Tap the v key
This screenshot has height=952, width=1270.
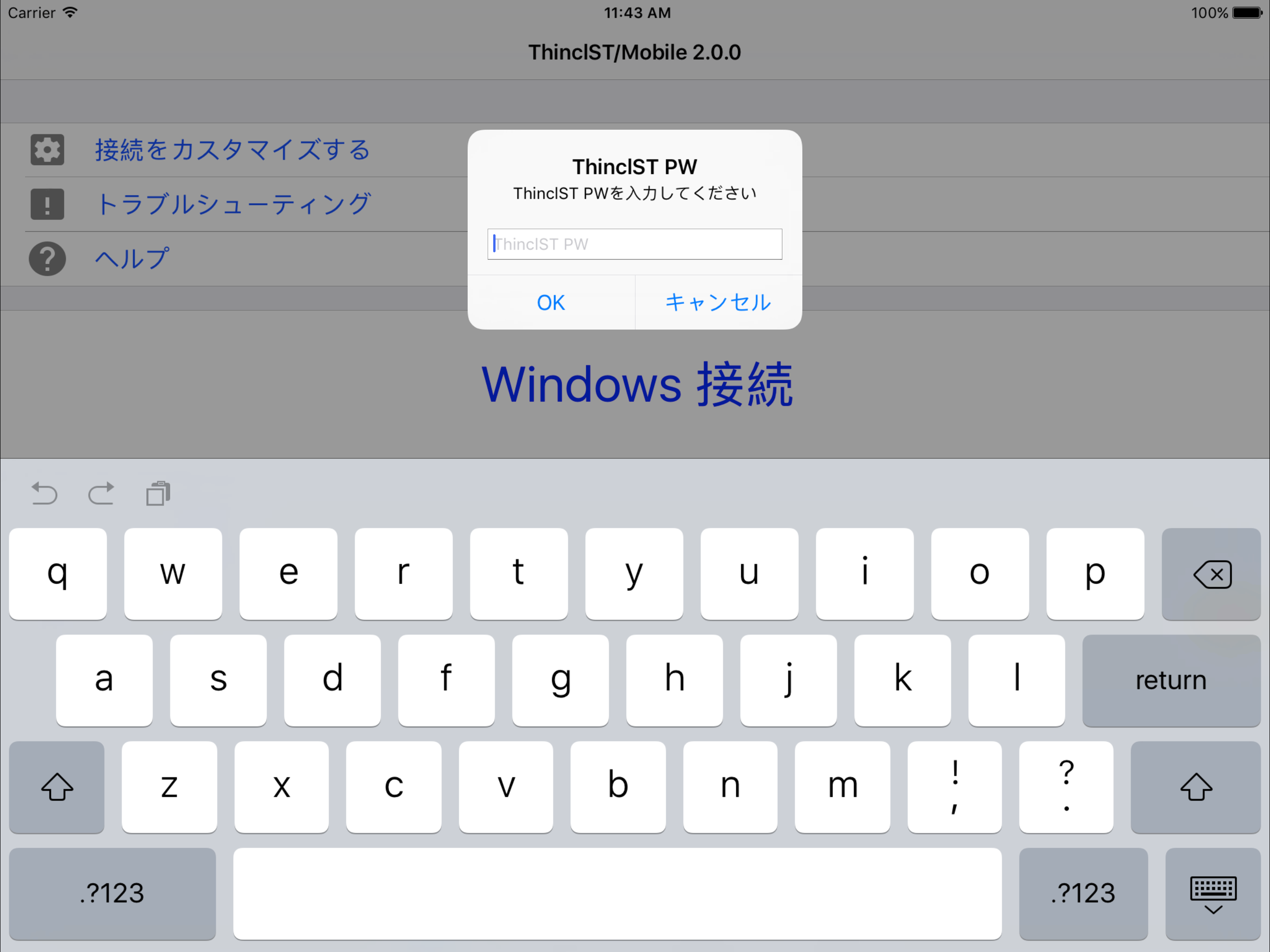click(x=506, y=787)
